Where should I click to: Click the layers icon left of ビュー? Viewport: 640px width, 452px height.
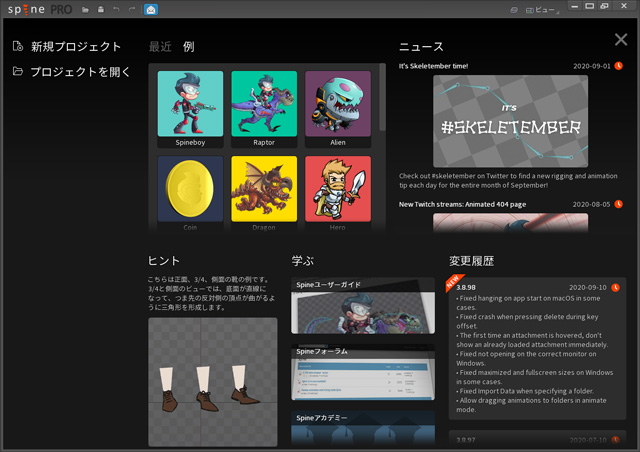click(x=515, y=10)
